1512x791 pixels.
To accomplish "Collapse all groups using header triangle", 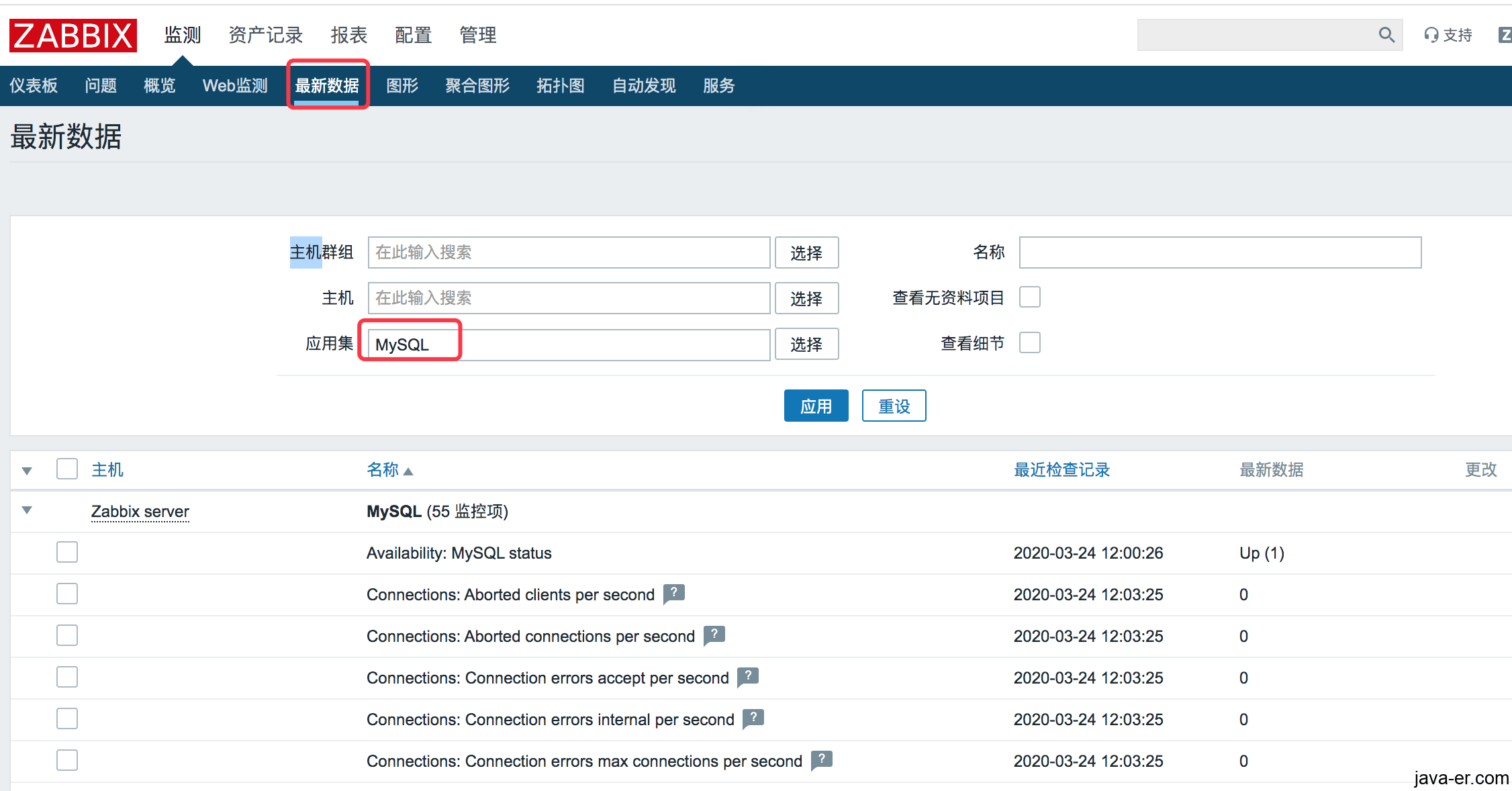I will coord(27,471).
